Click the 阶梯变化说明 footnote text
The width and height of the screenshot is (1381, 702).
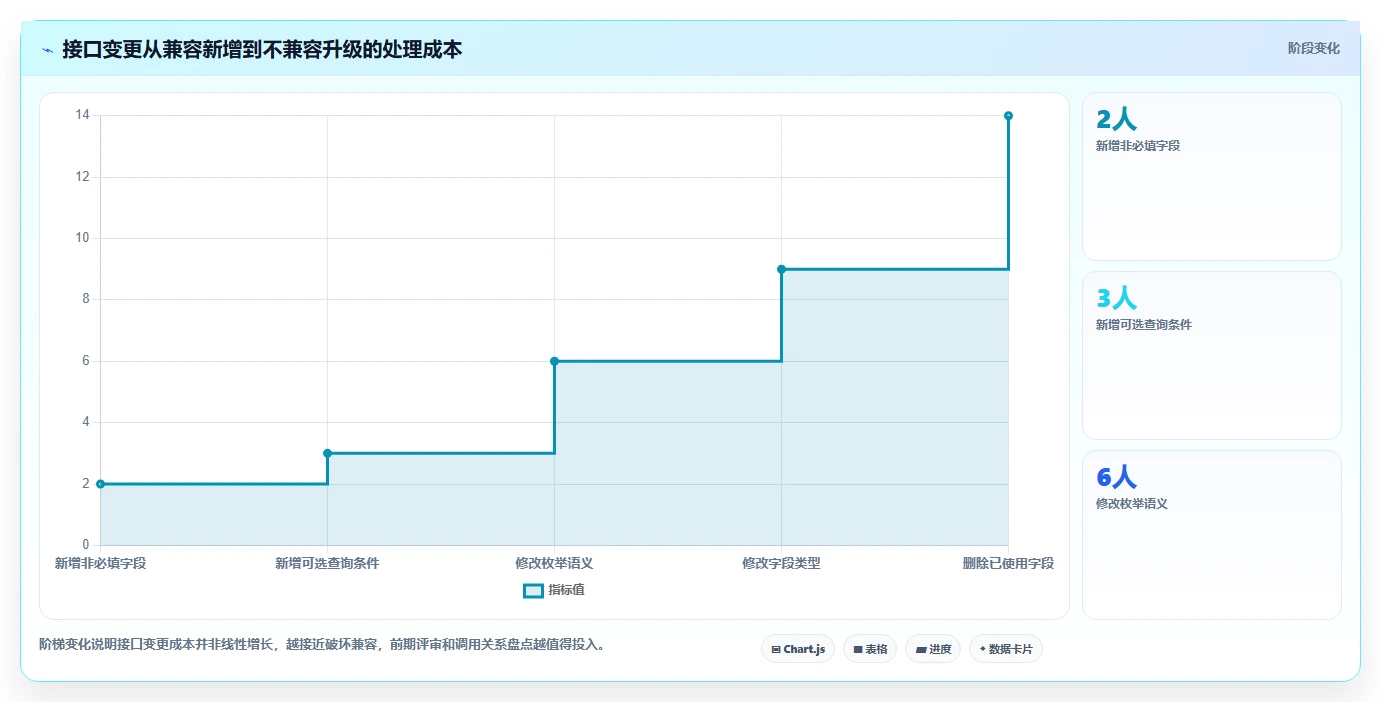[x=321, y=645]
